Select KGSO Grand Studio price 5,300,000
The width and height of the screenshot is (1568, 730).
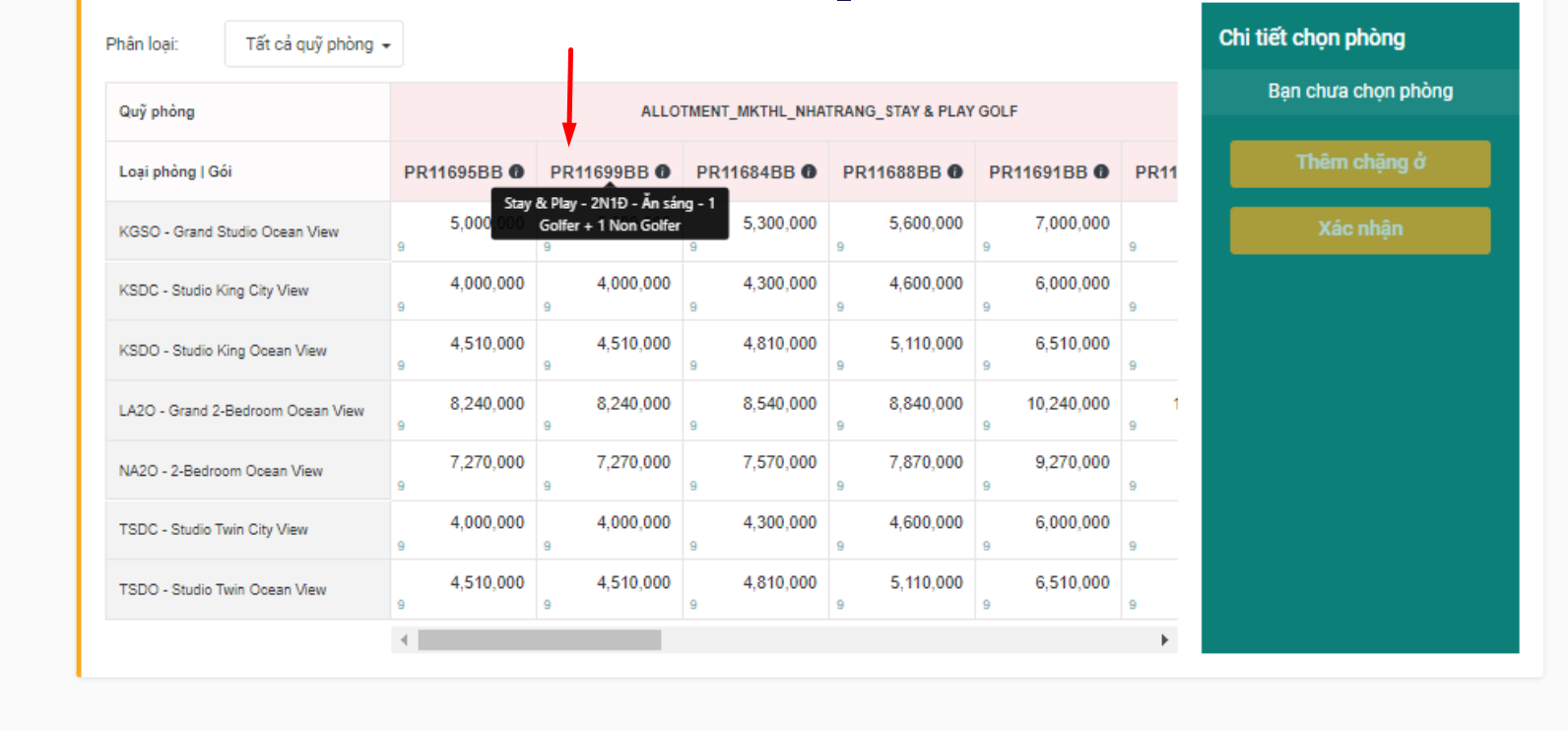point(779,224)
